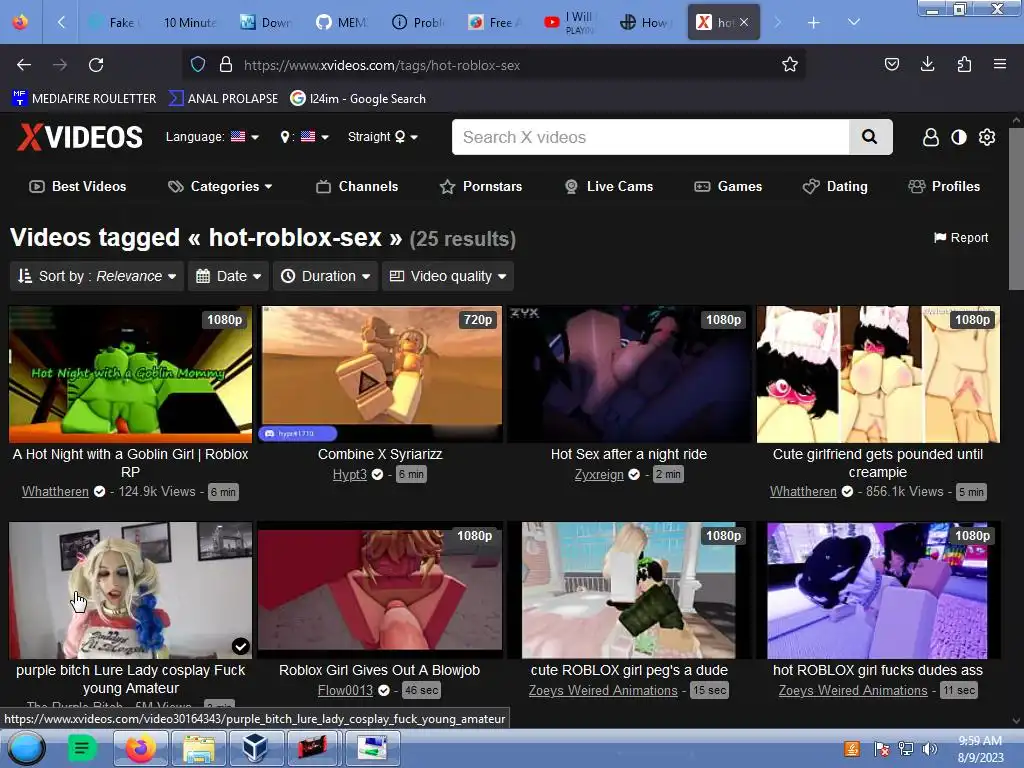Open the extensions puzzle-piece menu
The height and width of the screenshot is (768, 1024).
tap(964, 64)
